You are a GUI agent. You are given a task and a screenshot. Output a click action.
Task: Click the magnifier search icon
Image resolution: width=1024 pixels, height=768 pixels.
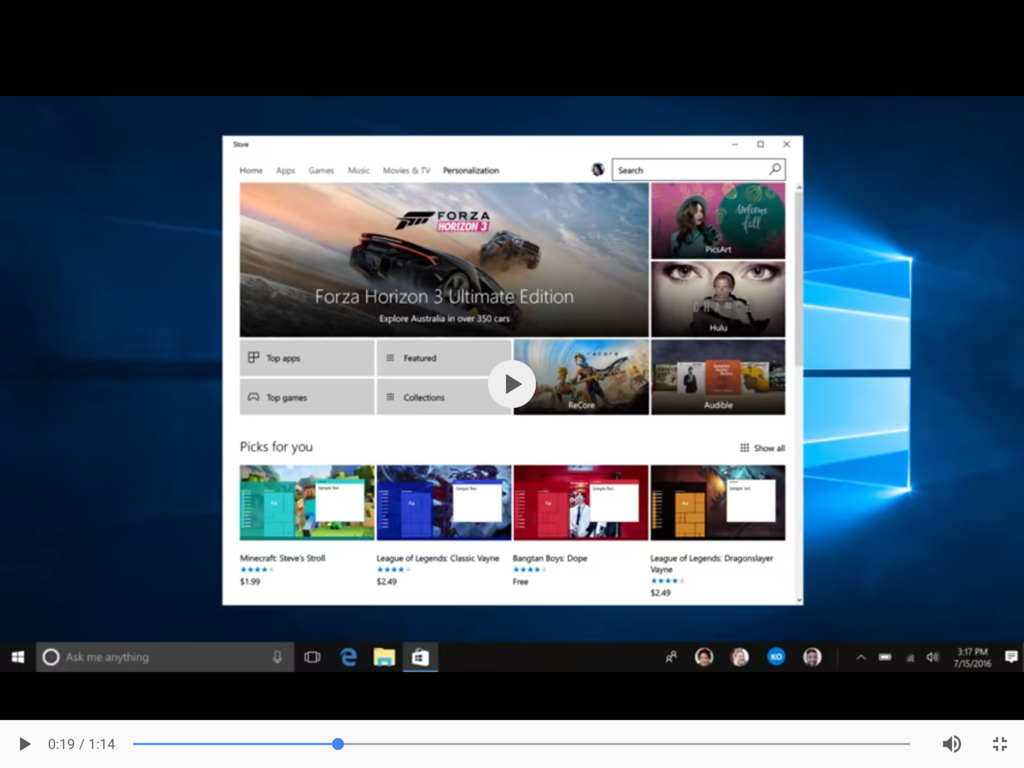[x=775, y=170]
